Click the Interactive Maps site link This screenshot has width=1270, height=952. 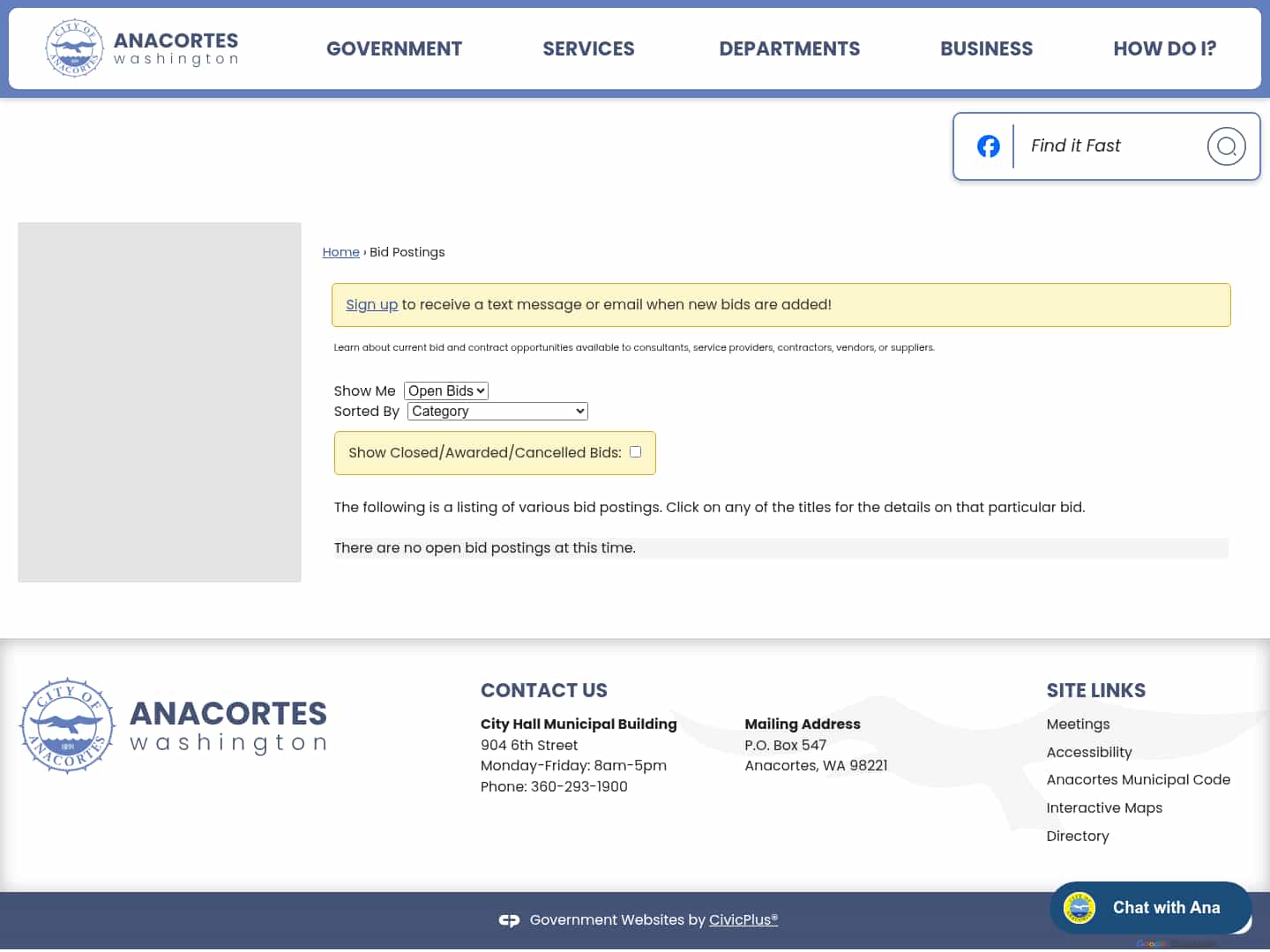[1104, 807]
